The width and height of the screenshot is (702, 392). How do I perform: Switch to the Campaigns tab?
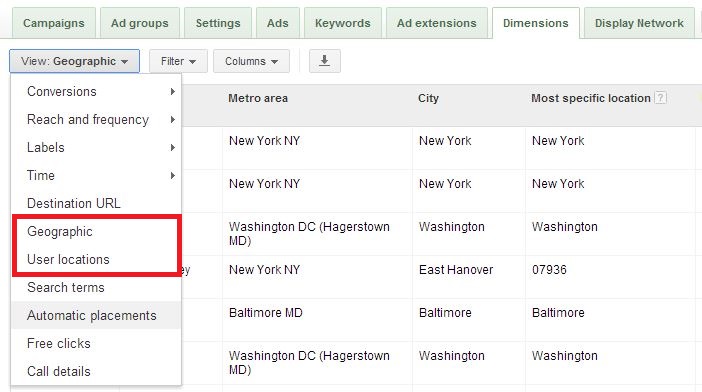(x=54, y=23)
